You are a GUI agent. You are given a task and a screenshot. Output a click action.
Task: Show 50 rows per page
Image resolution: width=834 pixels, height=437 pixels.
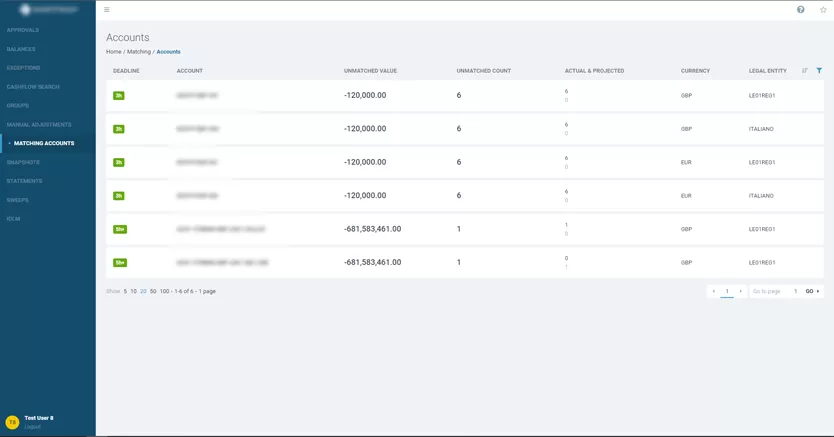[x=153, y=291]
